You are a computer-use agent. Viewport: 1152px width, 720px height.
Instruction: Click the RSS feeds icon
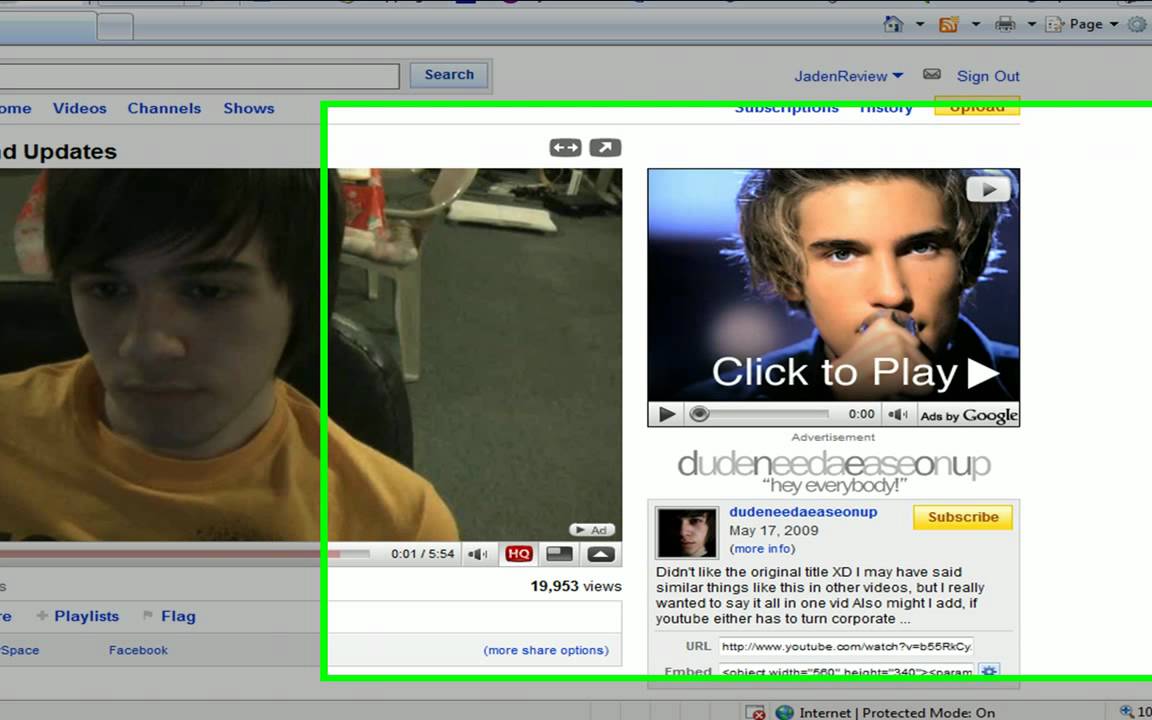coord(948,24)
